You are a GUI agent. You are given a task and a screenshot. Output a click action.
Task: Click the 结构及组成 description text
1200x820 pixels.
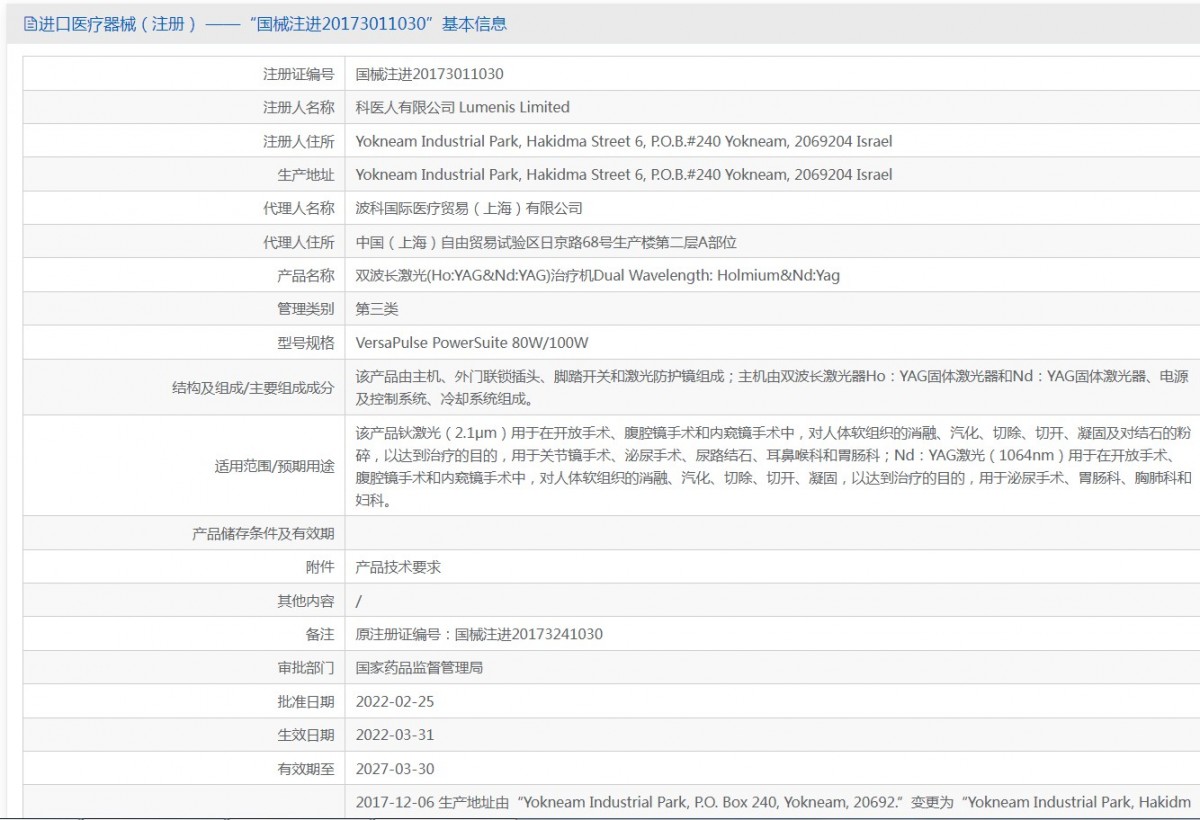771,387
